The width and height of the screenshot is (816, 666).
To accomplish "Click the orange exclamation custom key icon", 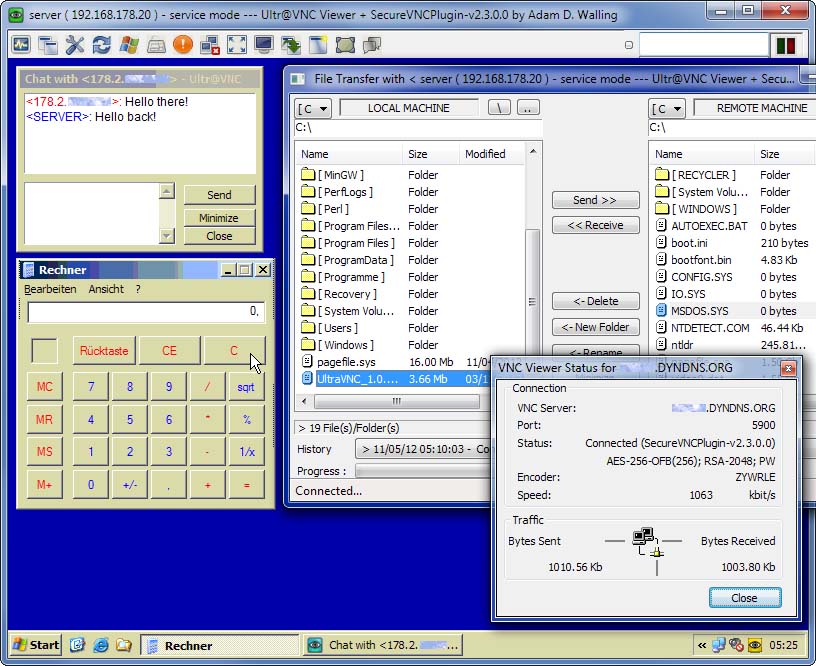I will [183, 45].
